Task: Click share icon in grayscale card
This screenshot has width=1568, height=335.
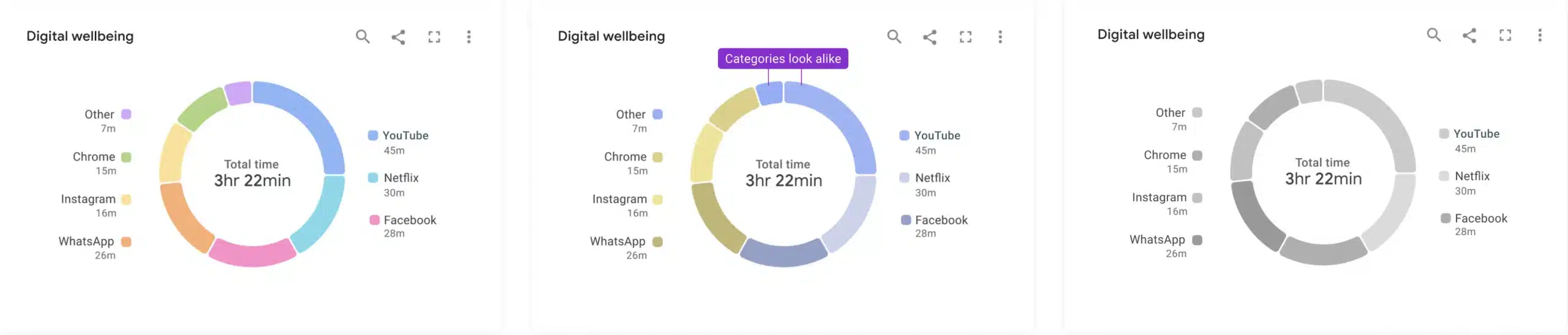Action: [1469, 35]
